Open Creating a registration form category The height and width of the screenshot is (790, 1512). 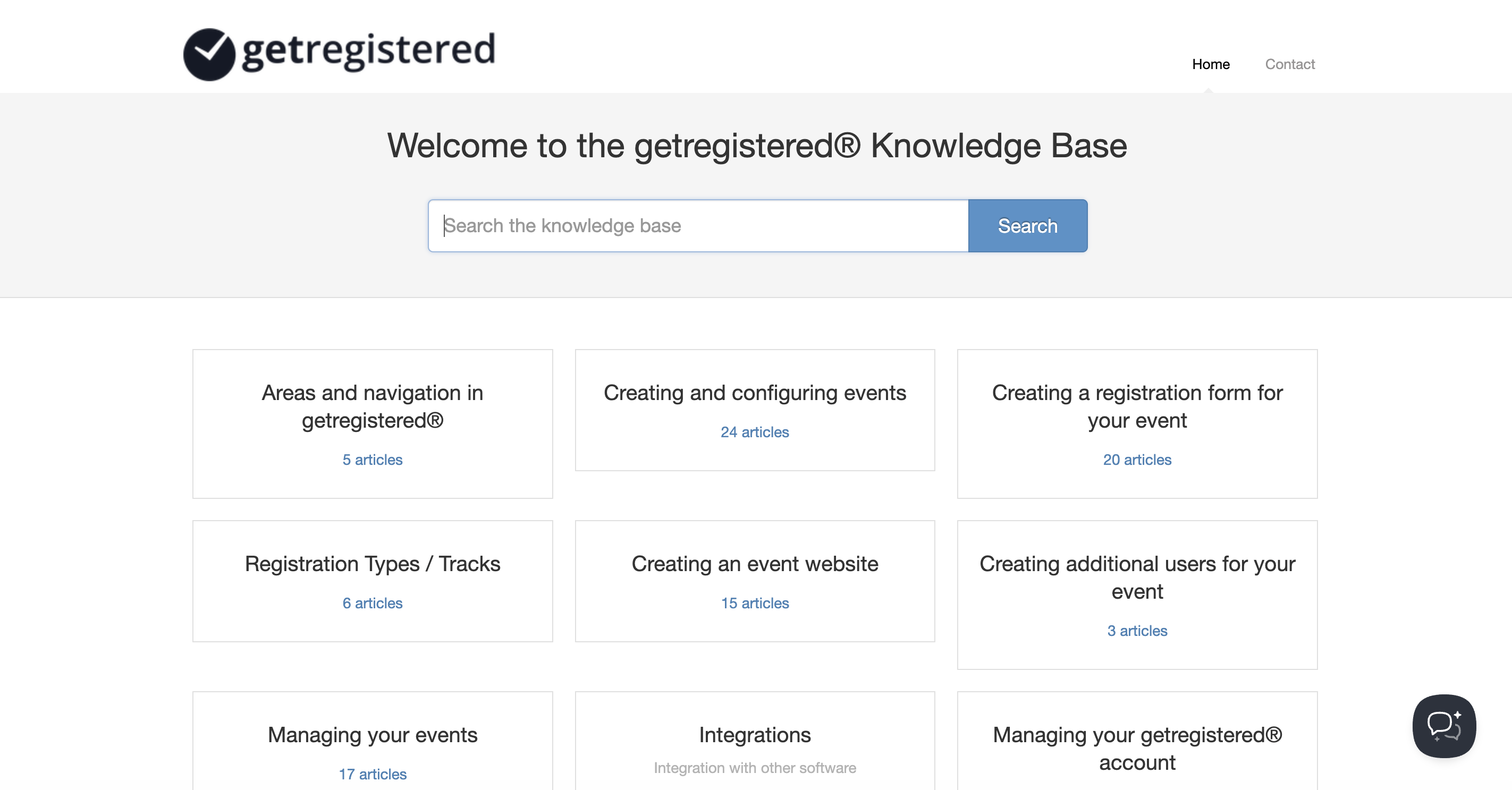1136,406
